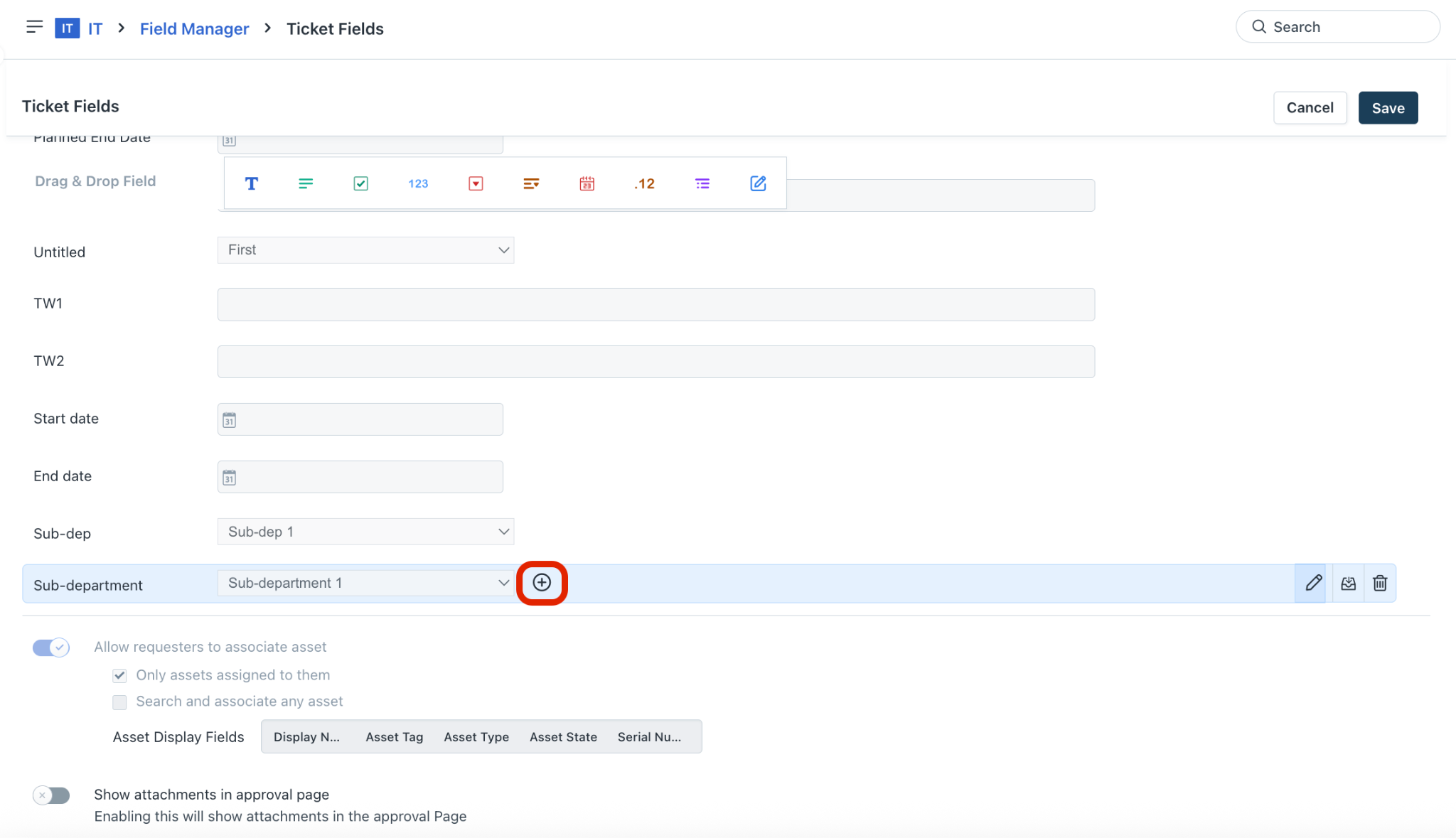Choose the red dropdown field type icon

tap(476, 183)
